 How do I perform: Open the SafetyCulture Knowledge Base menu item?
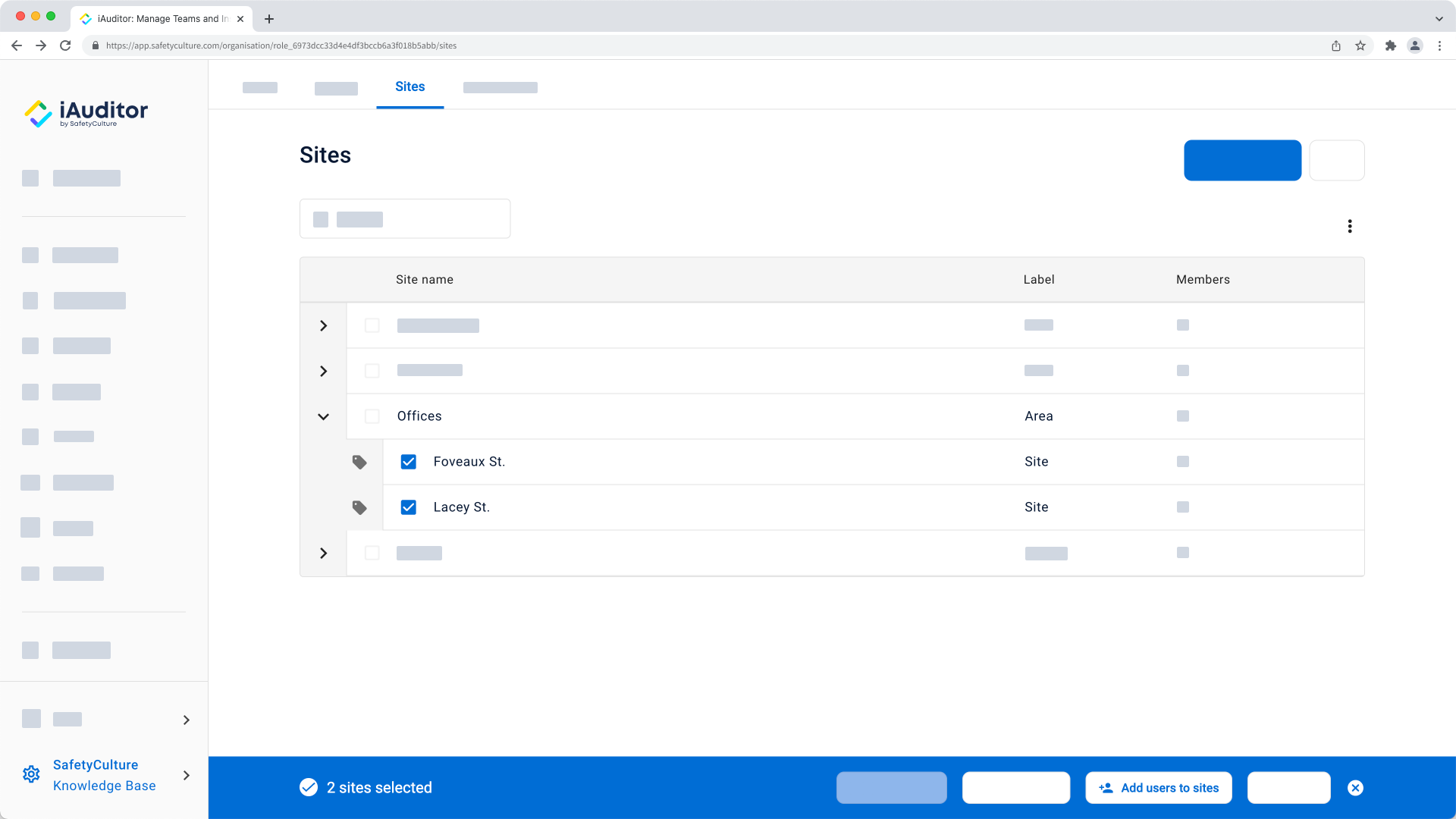[x=105, y=775]
